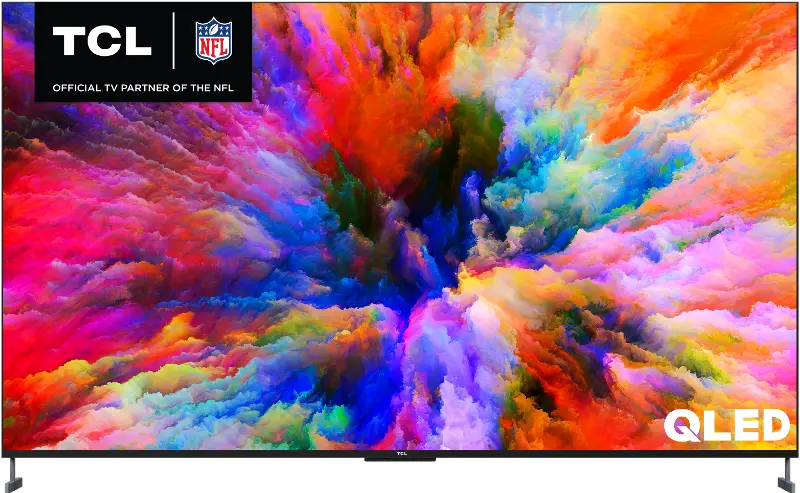Click the small TCL logo on bottom bezel
This screenshot has height=493, width=800.
pyautogui.click(x=402, y=454)
